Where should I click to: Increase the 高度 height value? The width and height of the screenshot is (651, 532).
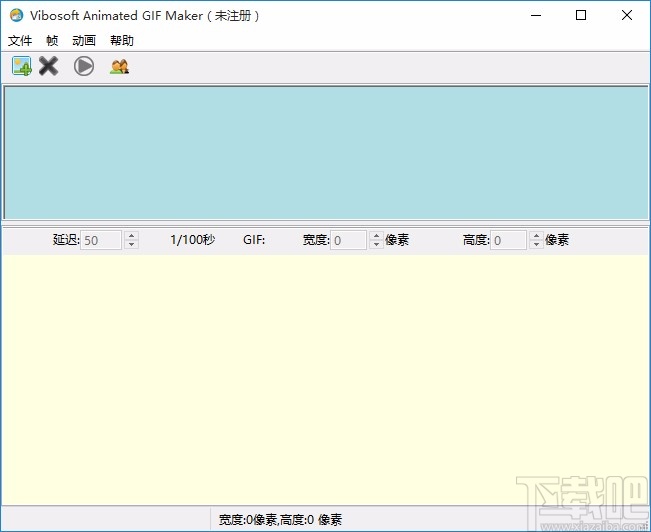(536, 235)
